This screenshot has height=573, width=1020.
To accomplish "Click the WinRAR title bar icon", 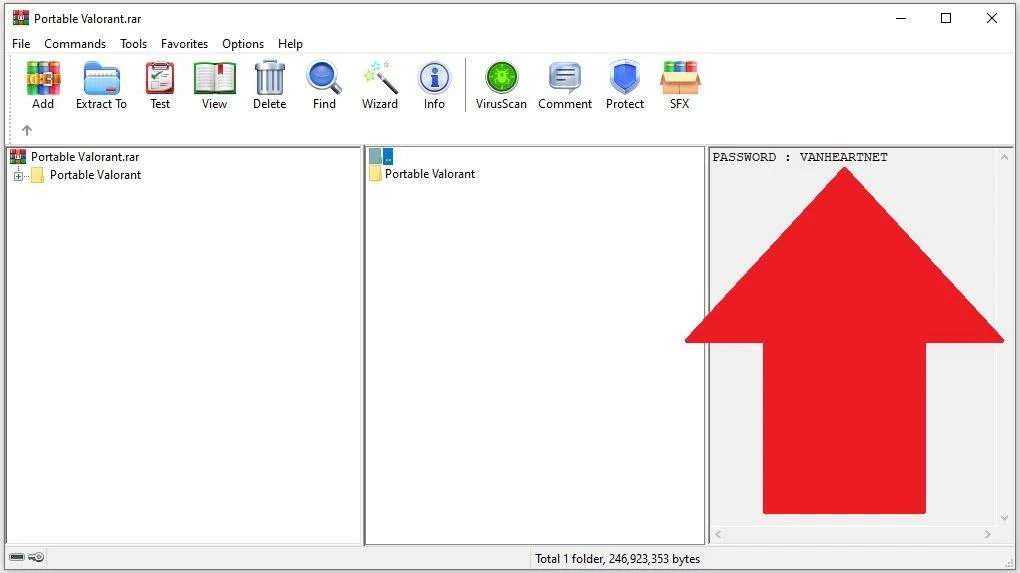I will pyautogui.click(x=20, y=18).
